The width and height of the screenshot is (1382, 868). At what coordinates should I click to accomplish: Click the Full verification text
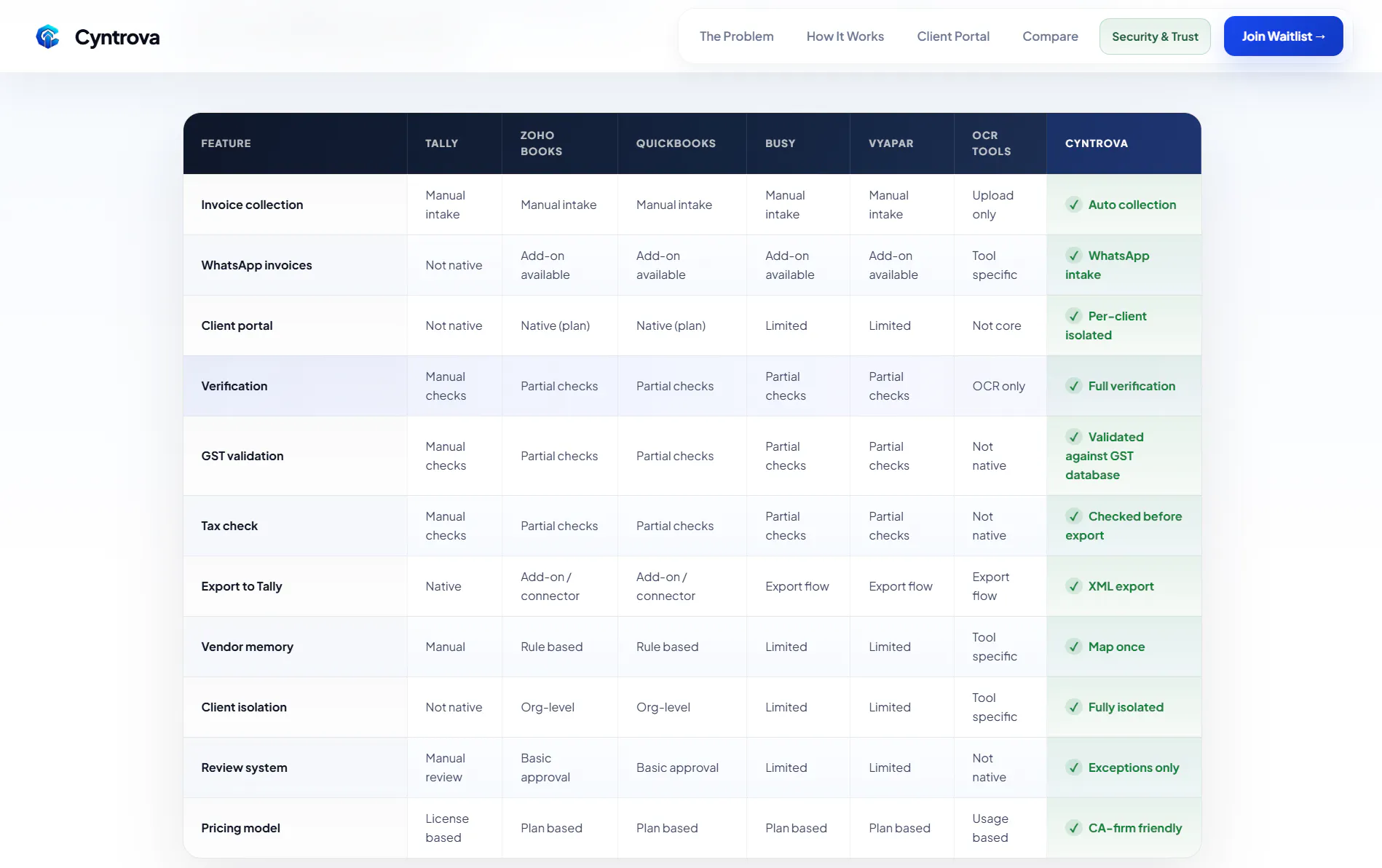tap(1132, 386)
